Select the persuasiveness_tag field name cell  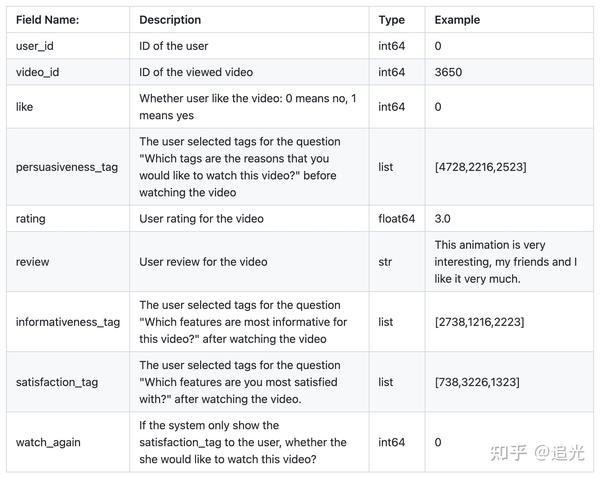(x=66, y=167)
